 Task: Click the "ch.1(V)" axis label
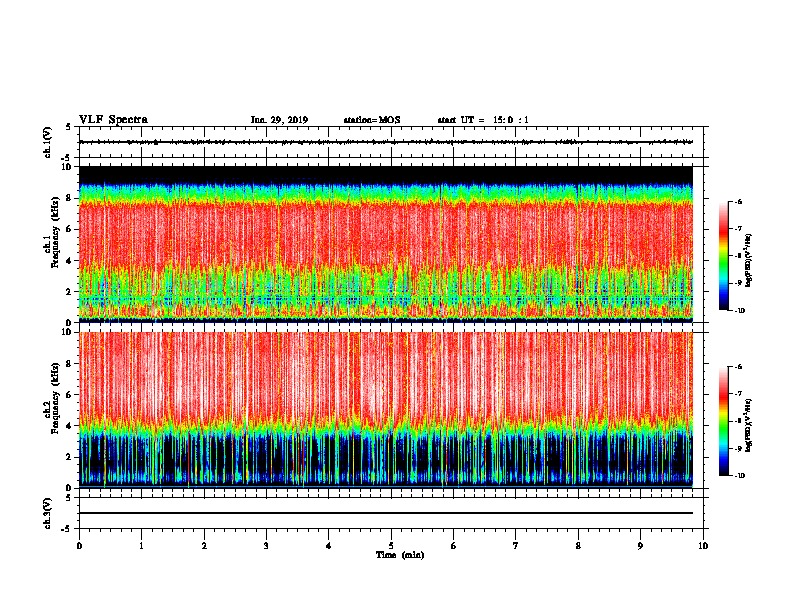(x=48, y=142)
